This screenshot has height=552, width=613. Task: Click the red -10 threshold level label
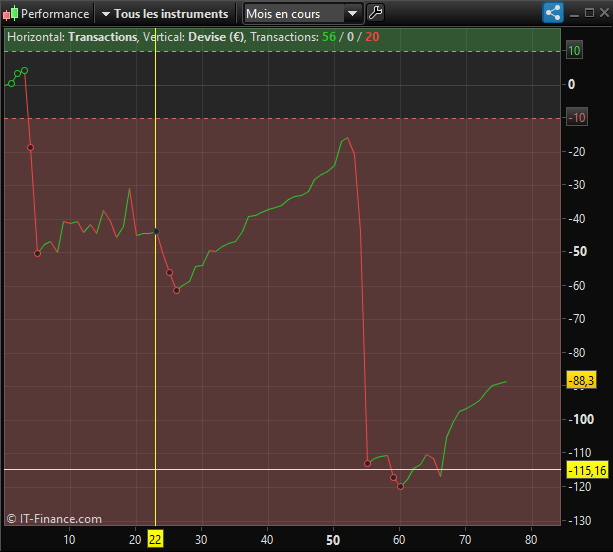coord(577,118)
